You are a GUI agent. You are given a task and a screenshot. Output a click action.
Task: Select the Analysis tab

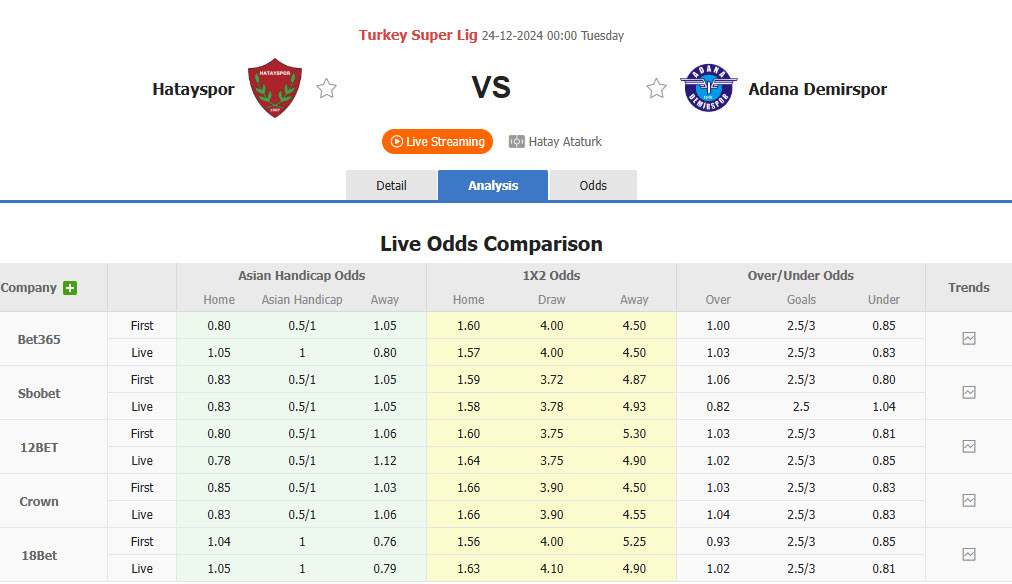pyautogui.click(x=492, y=185)
